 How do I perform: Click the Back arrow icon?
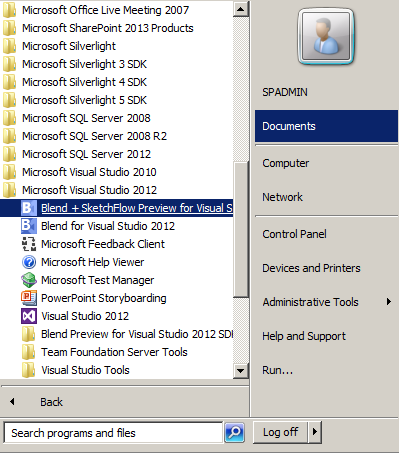click(x=12, y=402)
